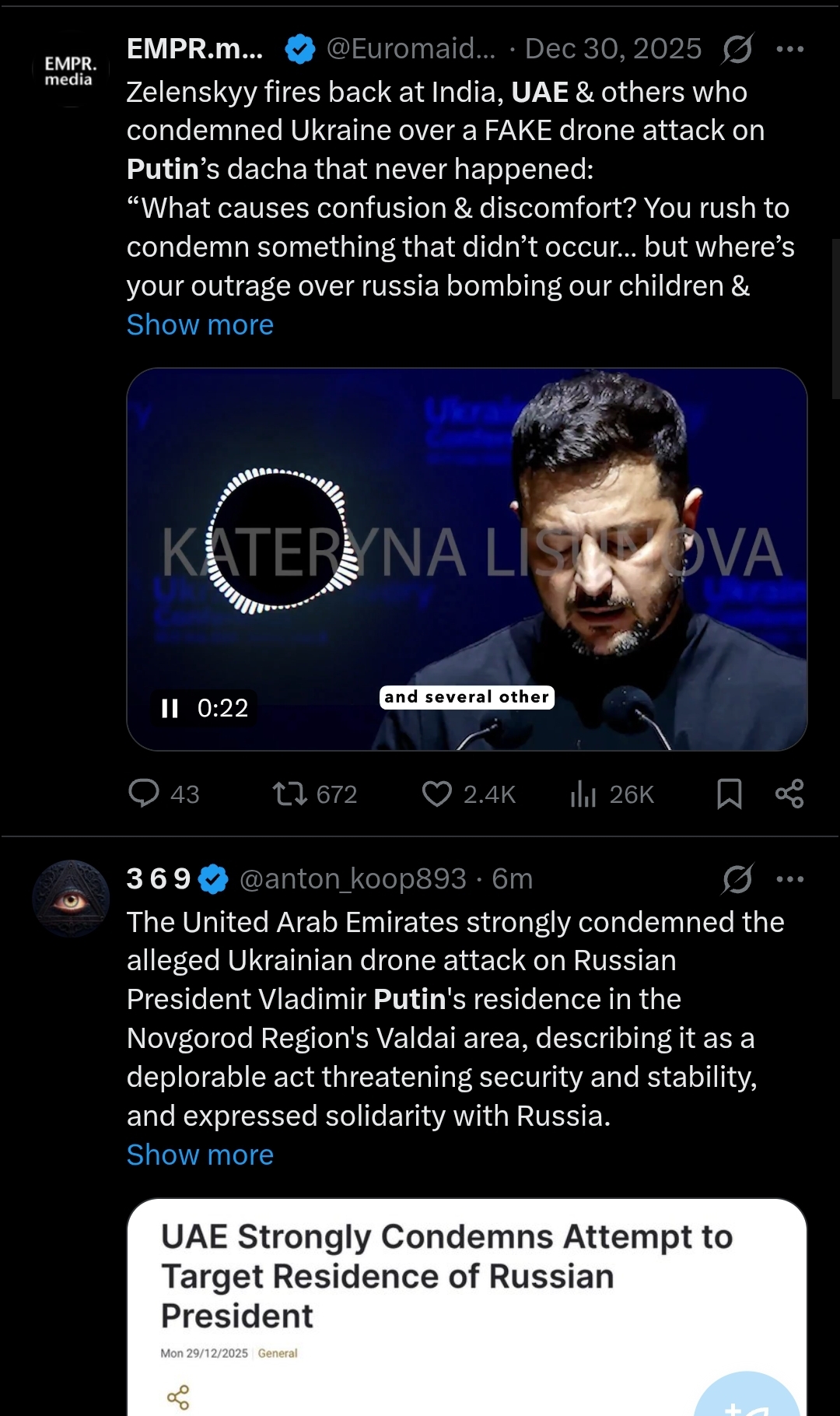The image size is (840, 1416).
Task: Pause the Zelenskyy video
Action: point(170,708)
